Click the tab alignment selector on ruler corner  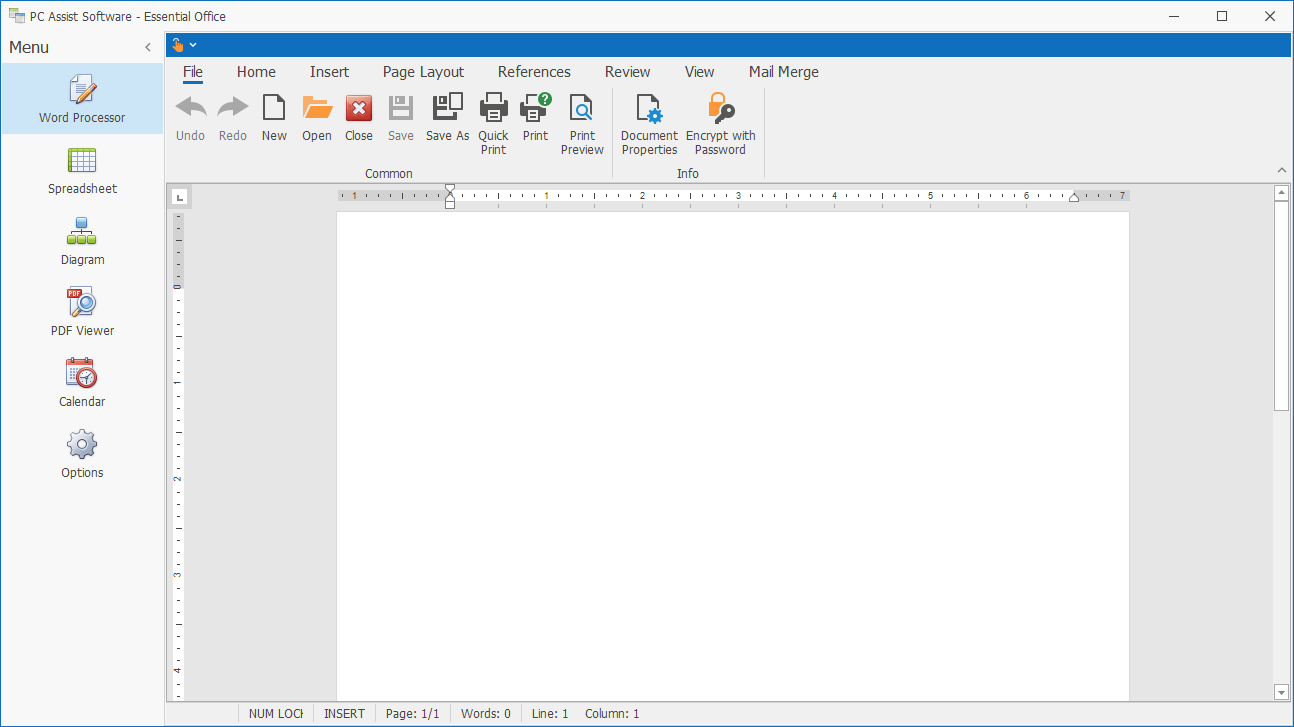(x=179, y=197)
